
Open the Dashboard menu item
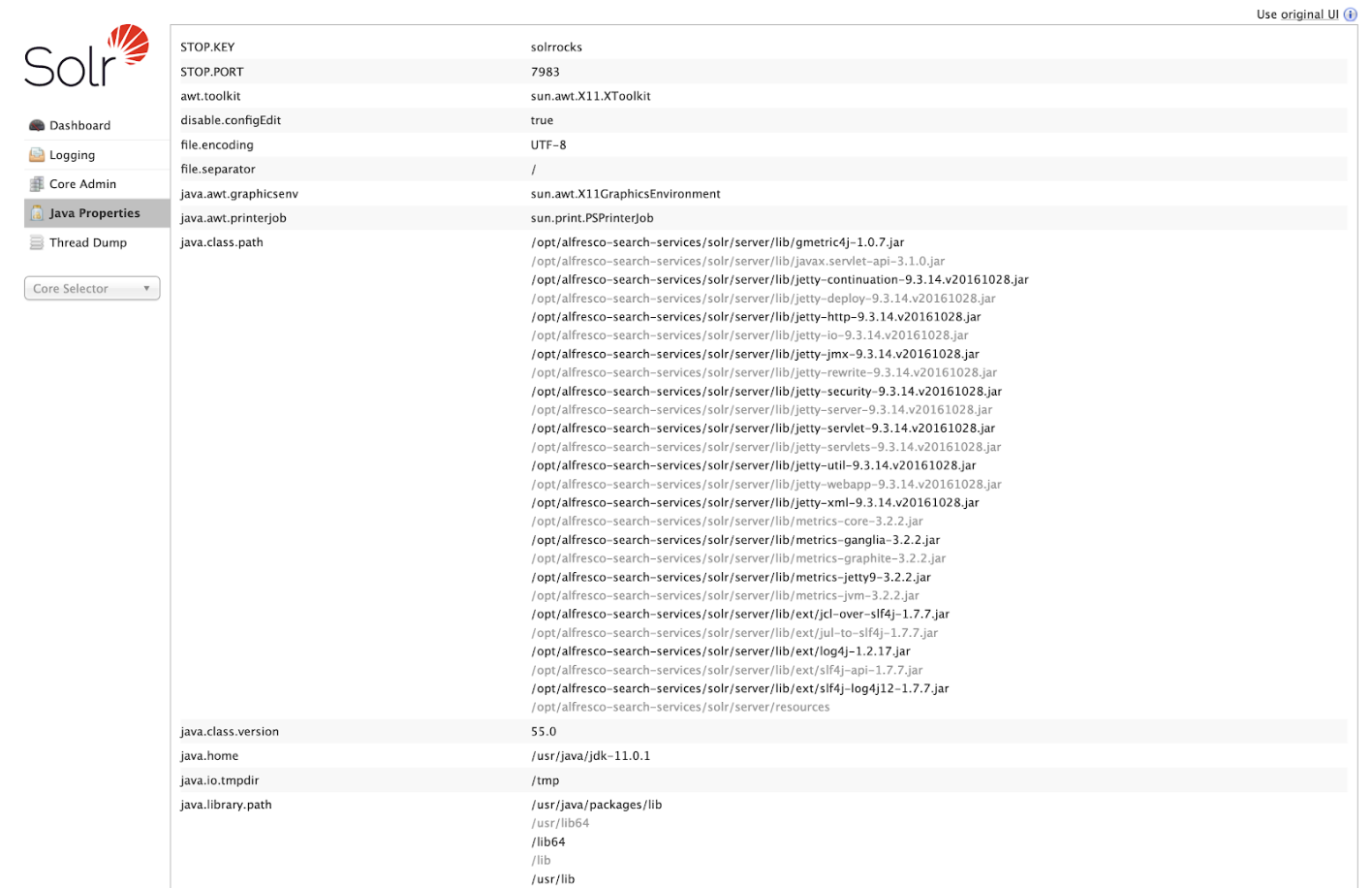click(79, 126)
